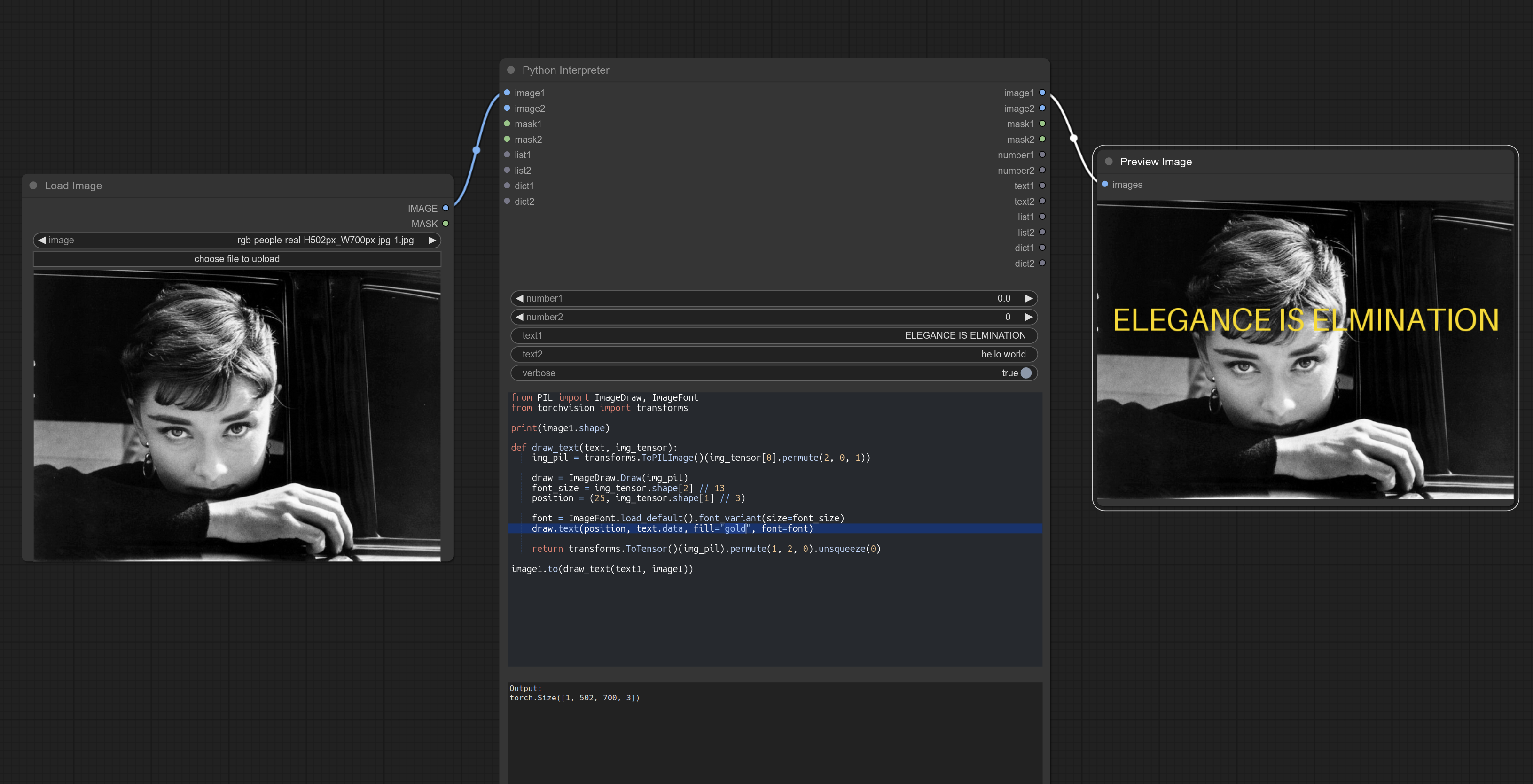
Task: Click the number2 output socket
Action: [1042, 170]
